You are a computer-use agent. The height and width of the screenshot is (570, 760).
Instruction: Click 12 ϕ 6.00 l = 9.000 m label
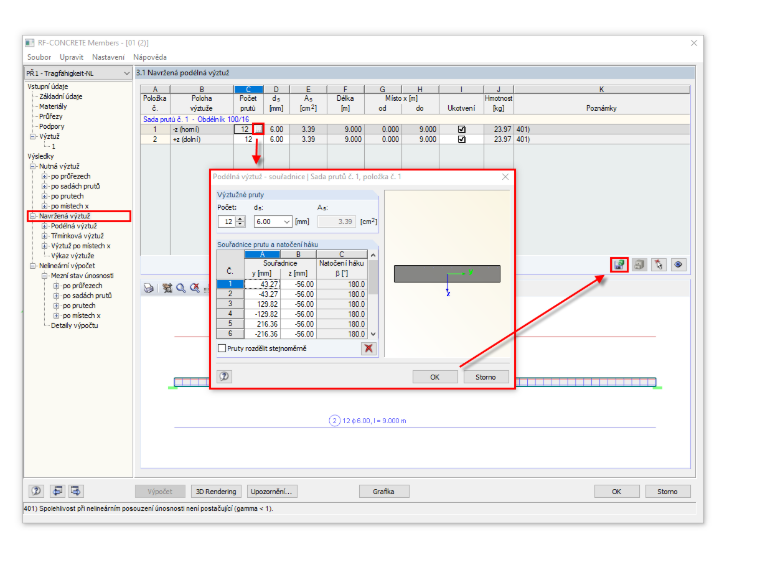coord(374,420)
